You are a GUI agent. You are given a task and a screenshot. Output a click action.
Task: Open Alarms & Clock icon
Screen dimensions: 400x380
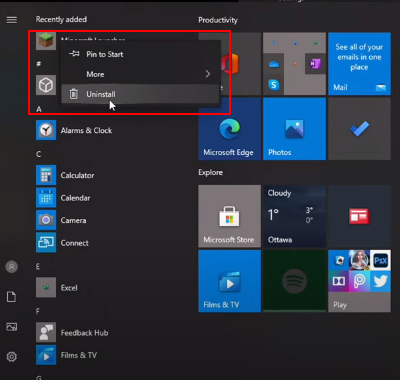[46, 130]
